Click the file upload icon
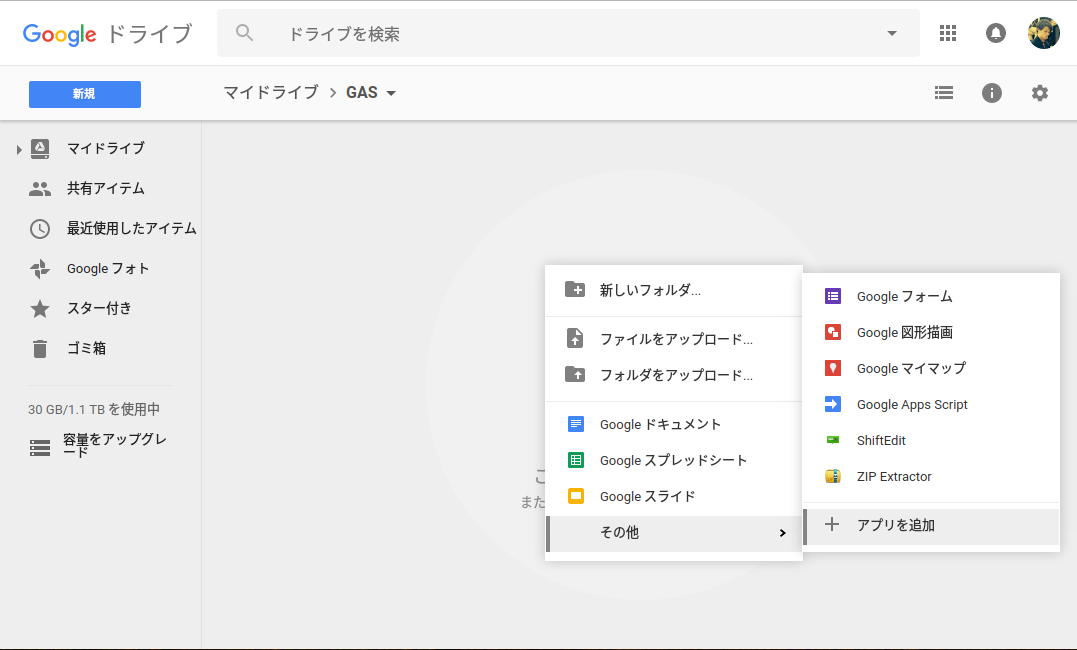Viewport: 1077px width, 650px height. tap(575, 338)
